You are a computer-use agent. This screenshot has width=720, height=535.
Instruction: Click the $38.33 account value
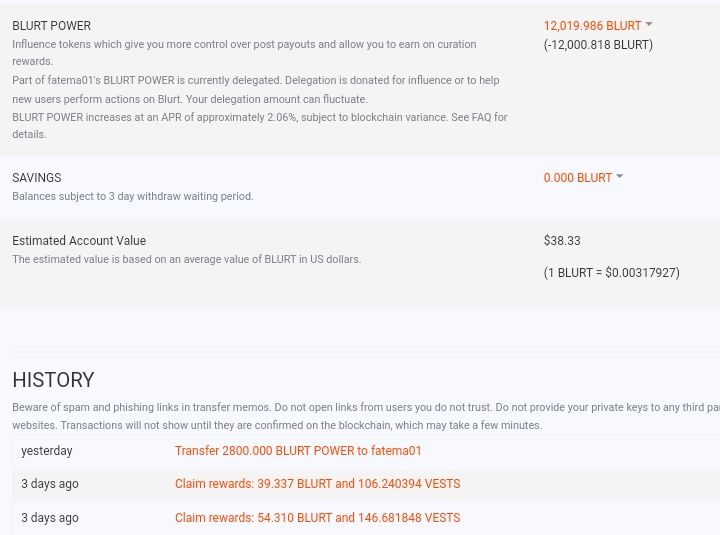pyautogui.click(x=562, y=241)
